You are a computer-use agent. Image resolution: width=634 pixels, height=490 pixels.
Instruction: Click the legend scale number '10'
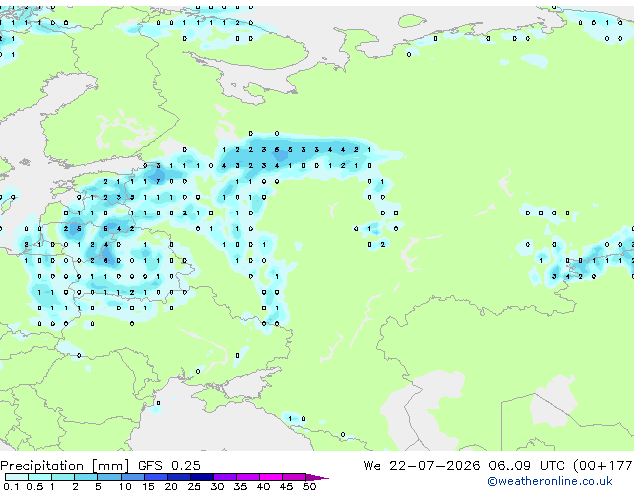[x=125, y=486]
